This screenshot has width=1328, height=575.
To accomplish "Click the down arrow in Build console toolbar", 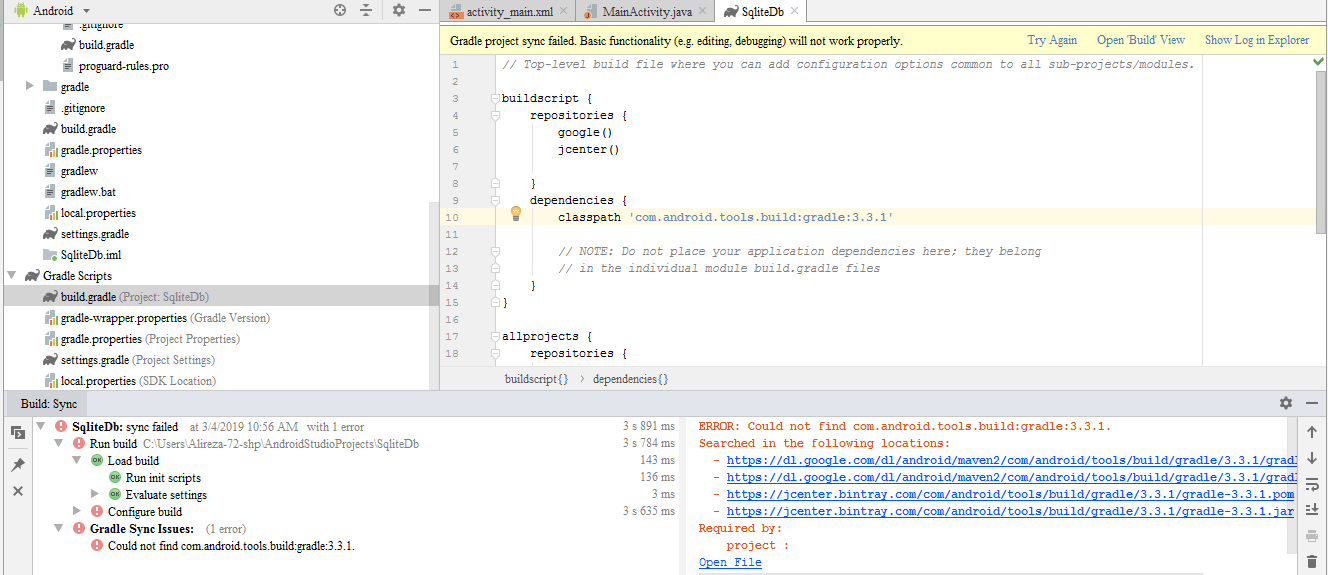I will (1312, 458).
